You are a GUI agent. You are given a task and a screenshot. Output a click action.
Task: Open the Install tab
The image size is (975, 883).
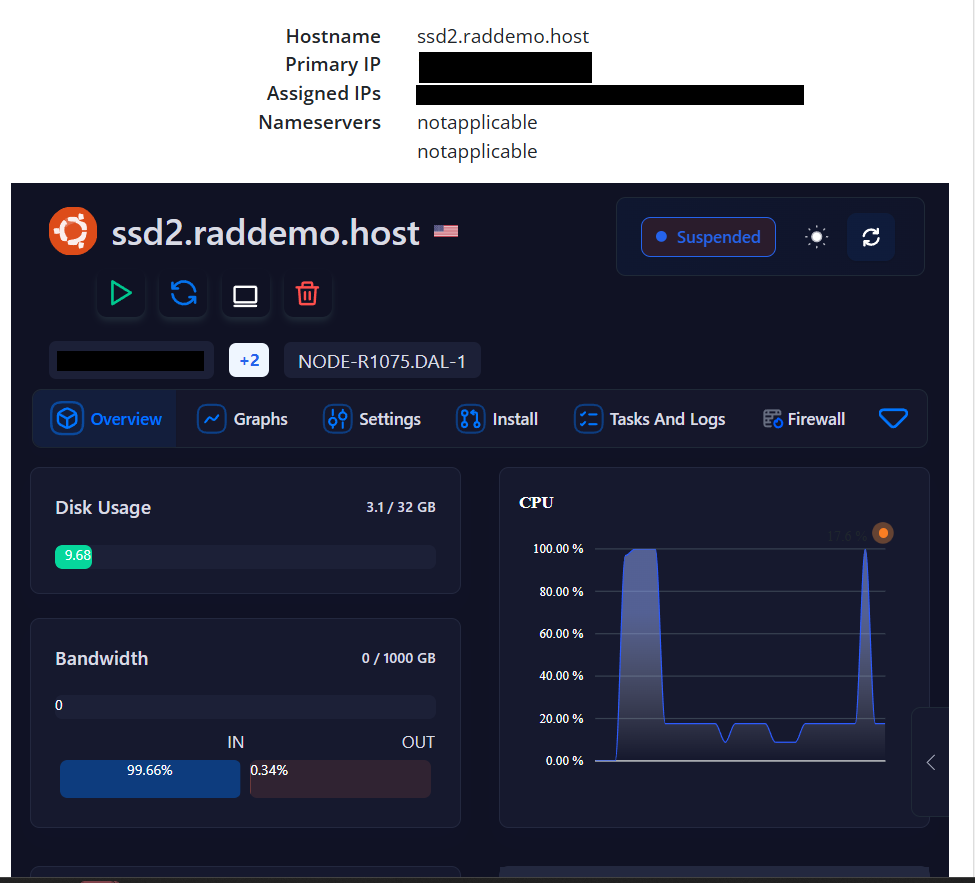coord(497,419)
